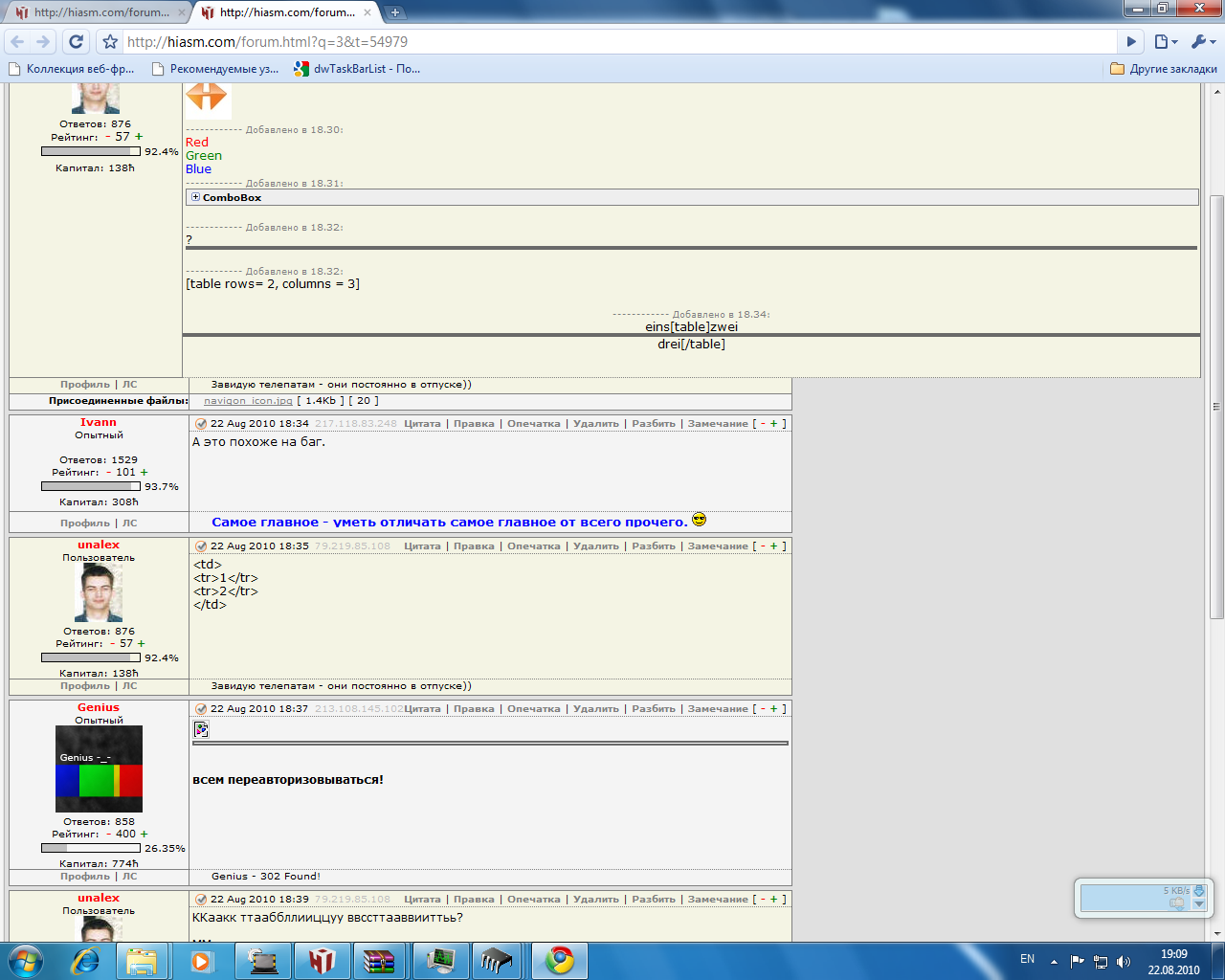Click Genius's rating progress bar

click(91, 848)
